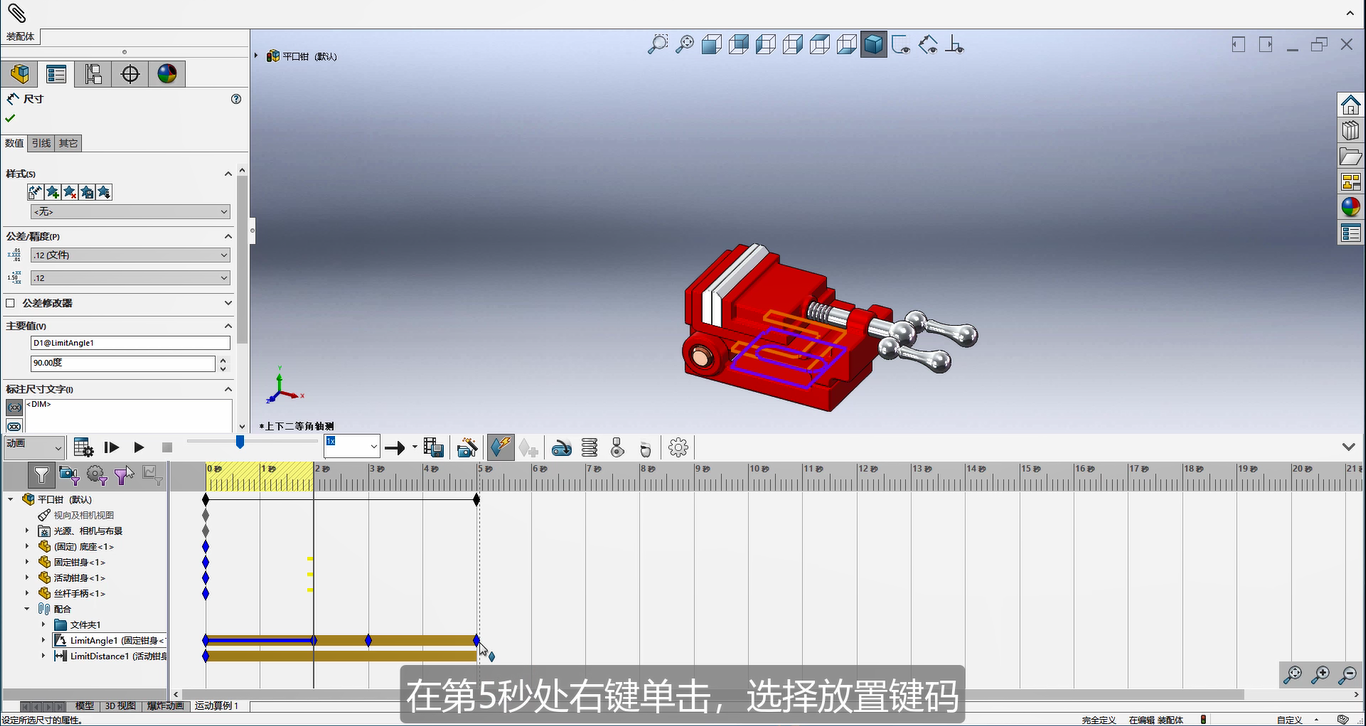The height and width of the screenshot is (726, 1366).
Task: Open the .12 tolerance precision dropdown
Action: (131, 278)
